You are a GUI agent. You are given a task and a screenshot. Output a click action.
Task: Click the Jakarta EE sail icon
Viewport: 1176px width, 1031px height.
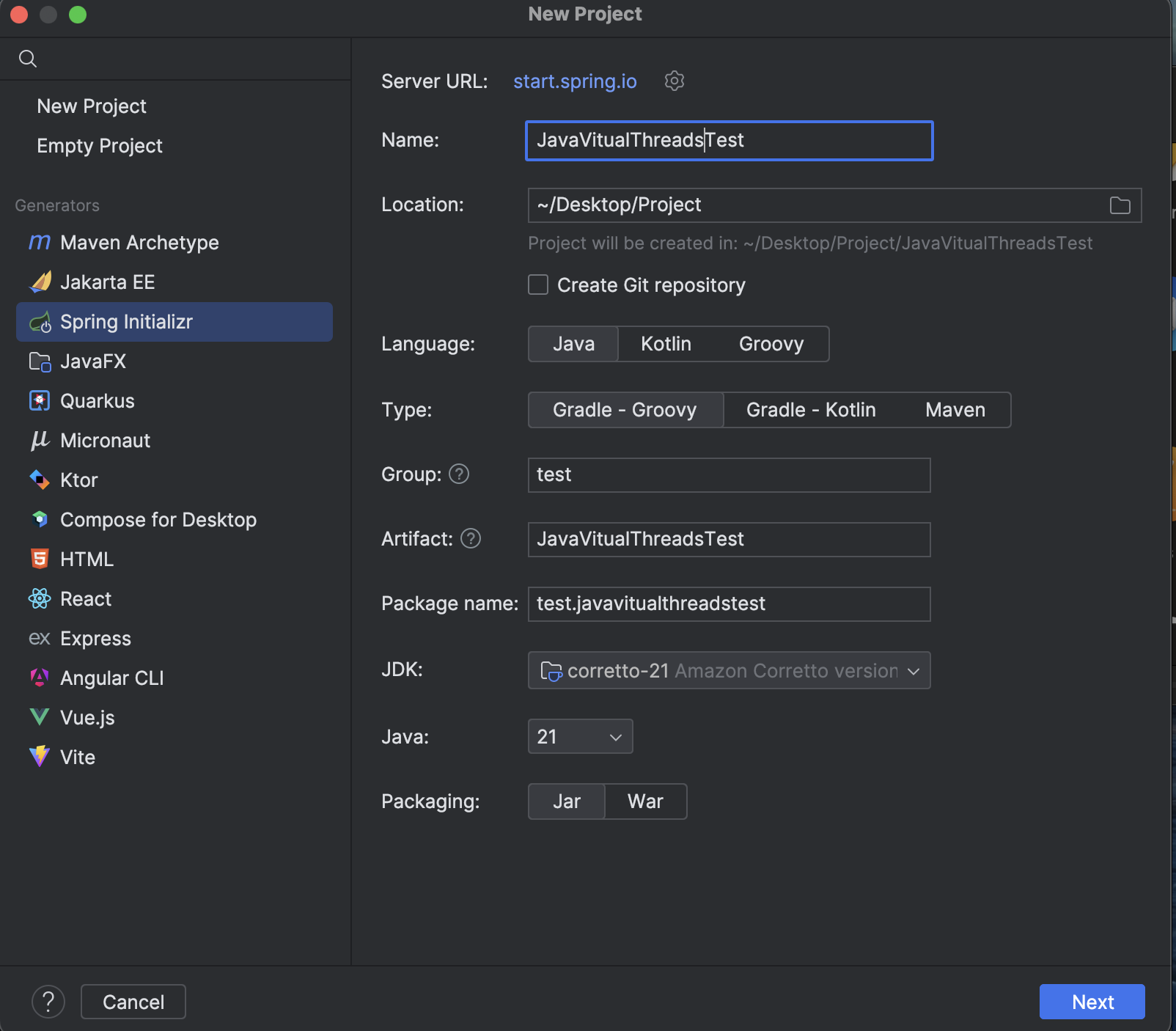pyautogui.click(x=40, y=282)
